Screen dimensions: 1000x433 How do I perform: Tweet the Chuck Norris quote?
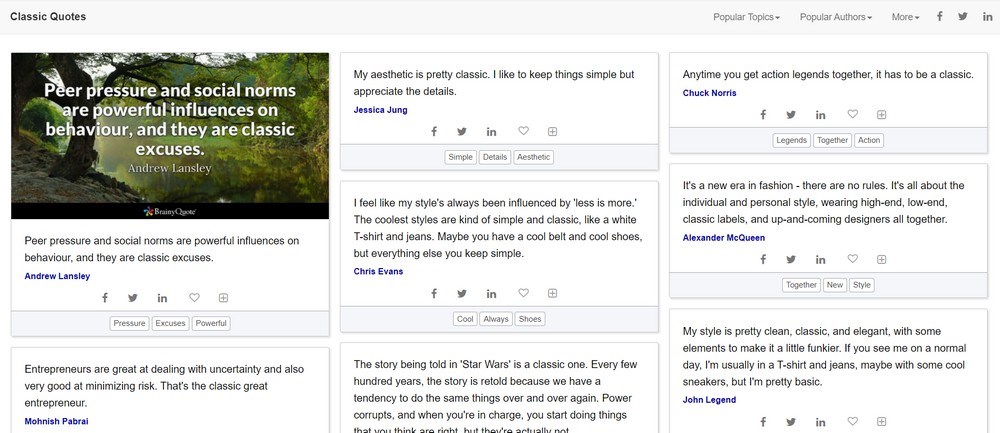[x=791, y=115]
